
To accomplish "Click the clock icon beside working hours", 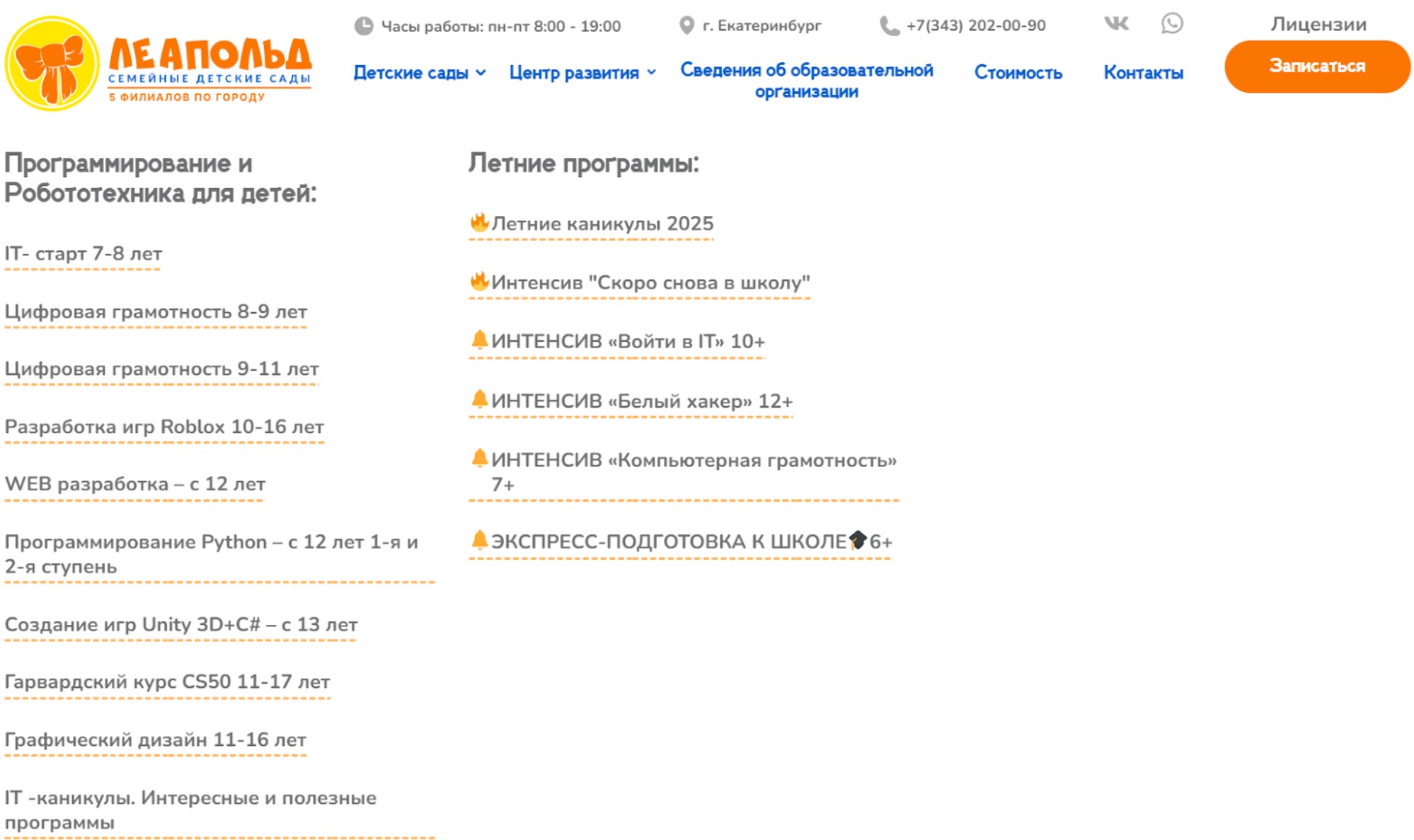I will point(364,26).
